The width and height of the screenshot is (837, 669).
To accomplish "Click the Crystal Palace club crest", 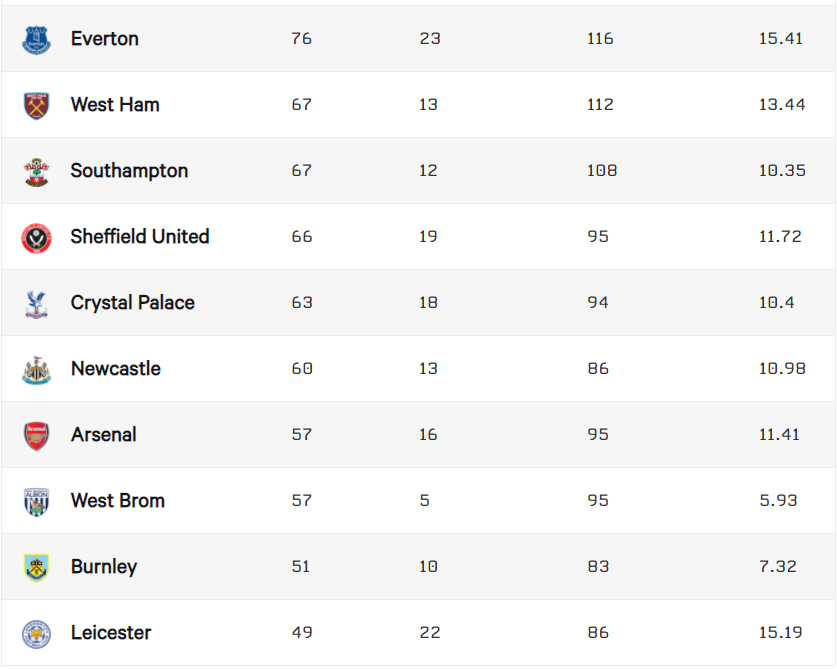I will [x=36, y=303].
